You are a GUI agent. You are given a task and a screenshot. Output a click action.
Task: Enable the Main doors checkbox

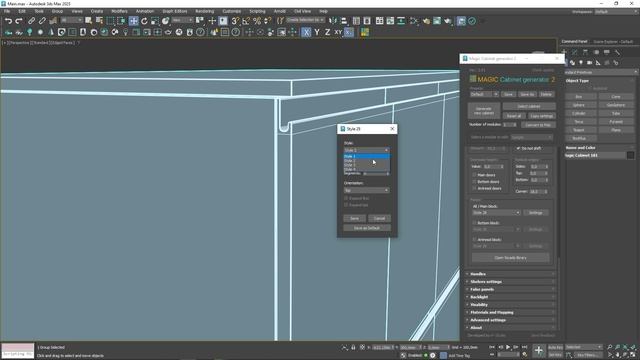pyautogui.click(x=474, y=175)
